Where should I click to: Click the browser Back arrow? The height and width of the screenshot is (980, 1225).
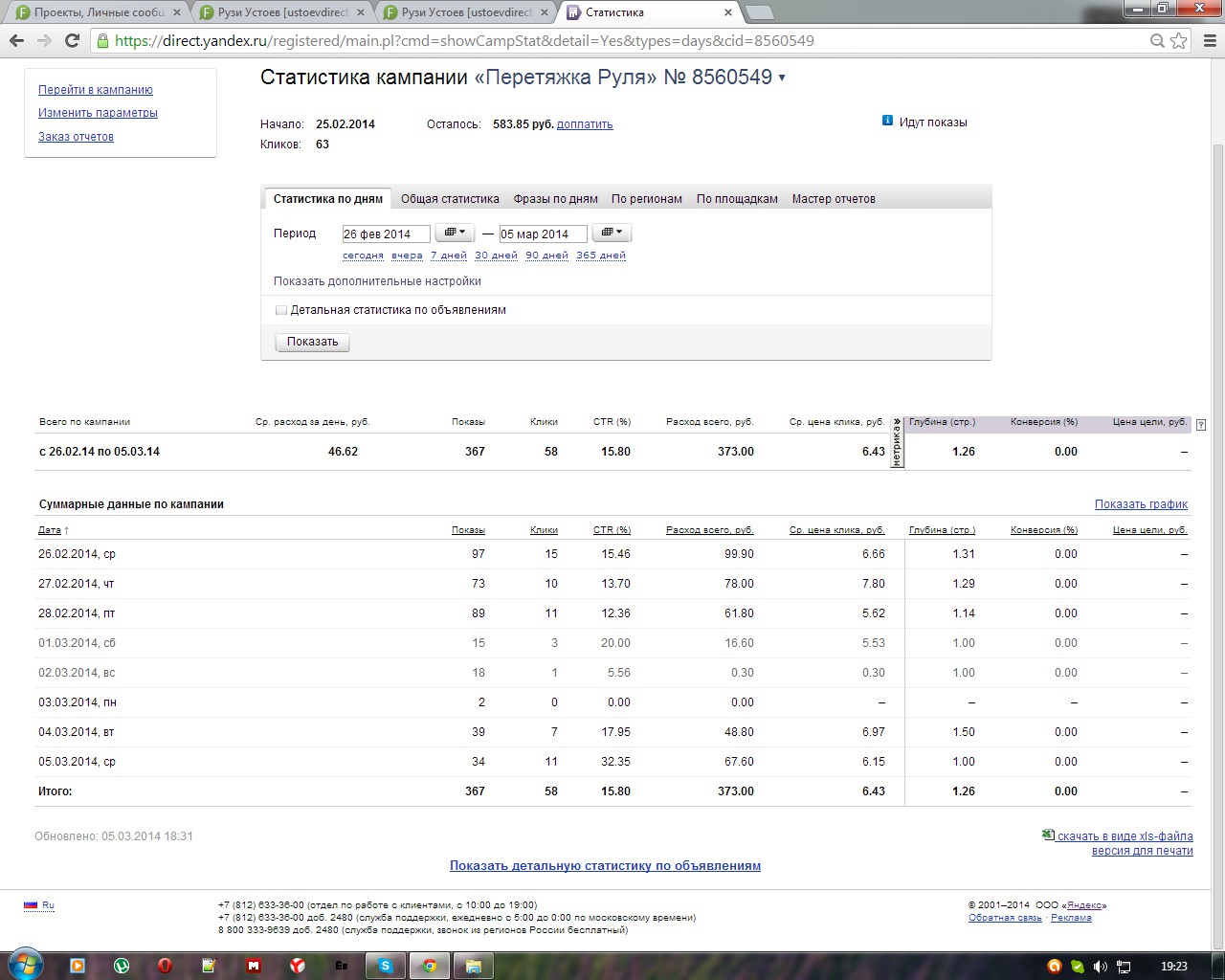click(x=16, y=40)
